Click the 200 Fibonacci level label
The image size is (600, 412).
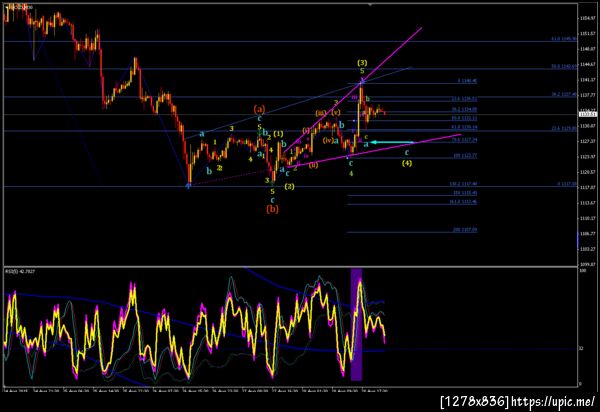click(465, 230)
